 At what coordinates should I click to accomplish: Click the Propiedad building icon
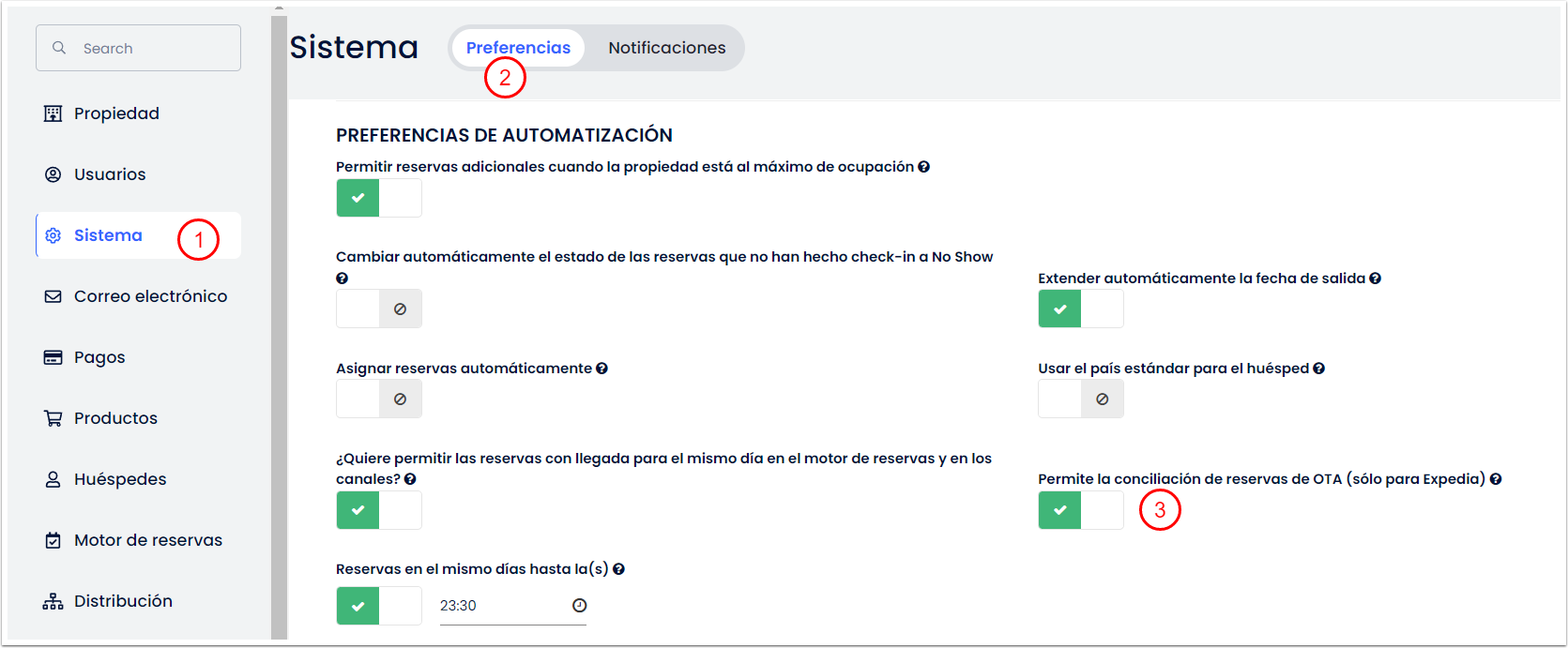53,113
